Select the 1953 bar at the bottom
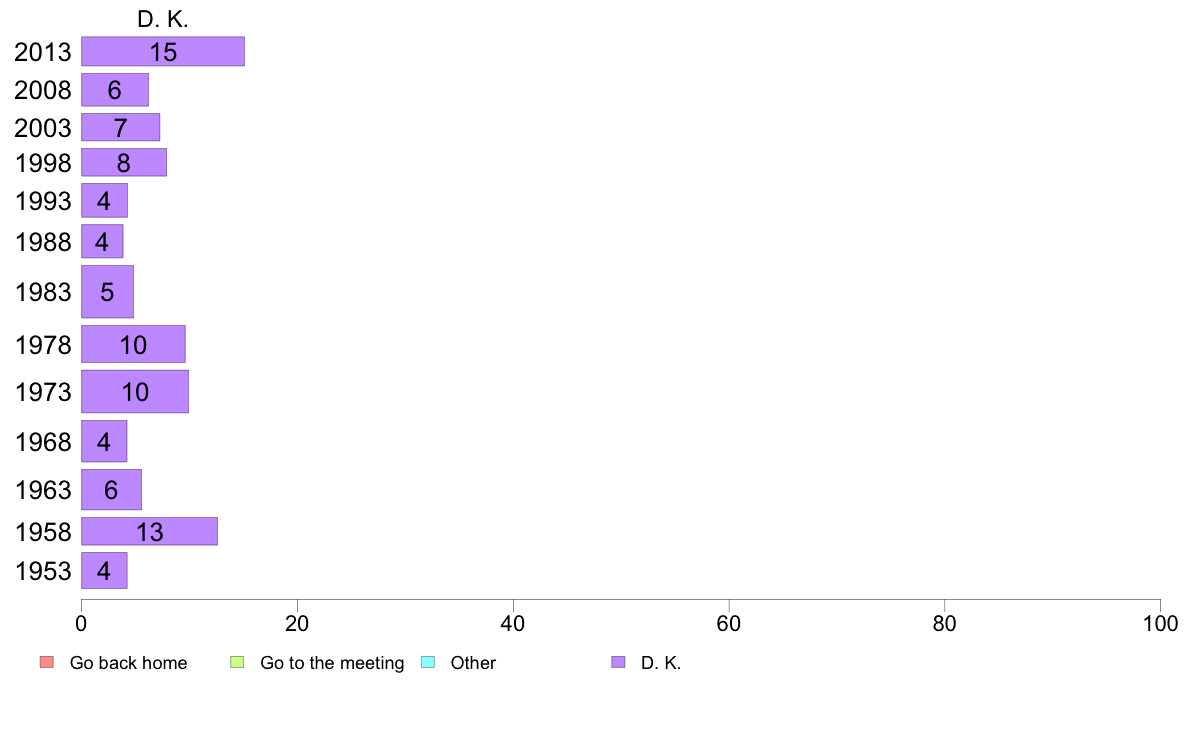 pyautogui.click(x=105, y=571)
